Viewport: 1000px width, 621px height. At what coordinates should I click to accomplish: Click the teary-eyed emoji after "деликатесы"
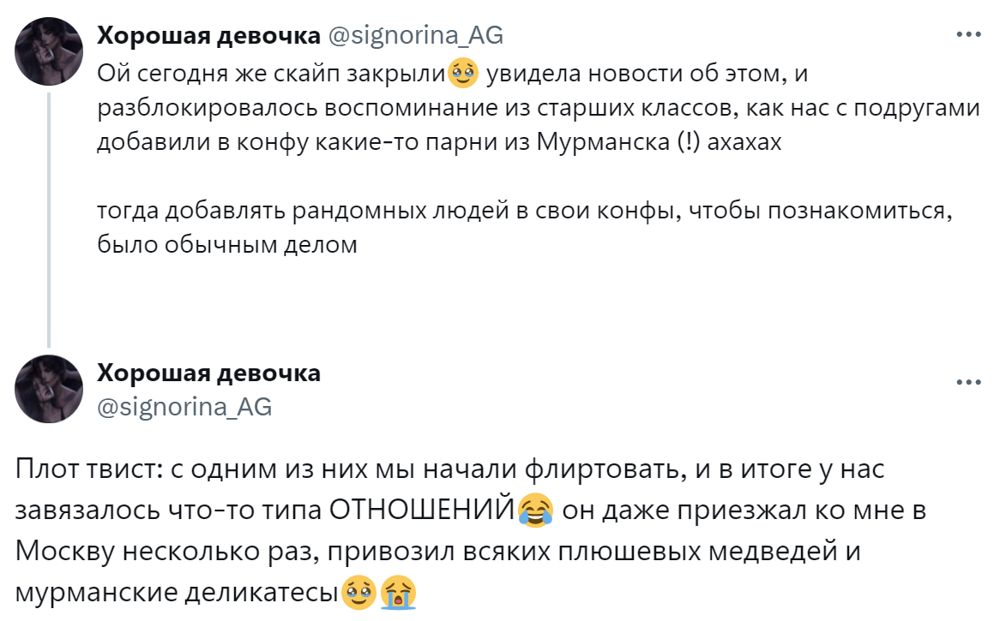coord(358,594)
